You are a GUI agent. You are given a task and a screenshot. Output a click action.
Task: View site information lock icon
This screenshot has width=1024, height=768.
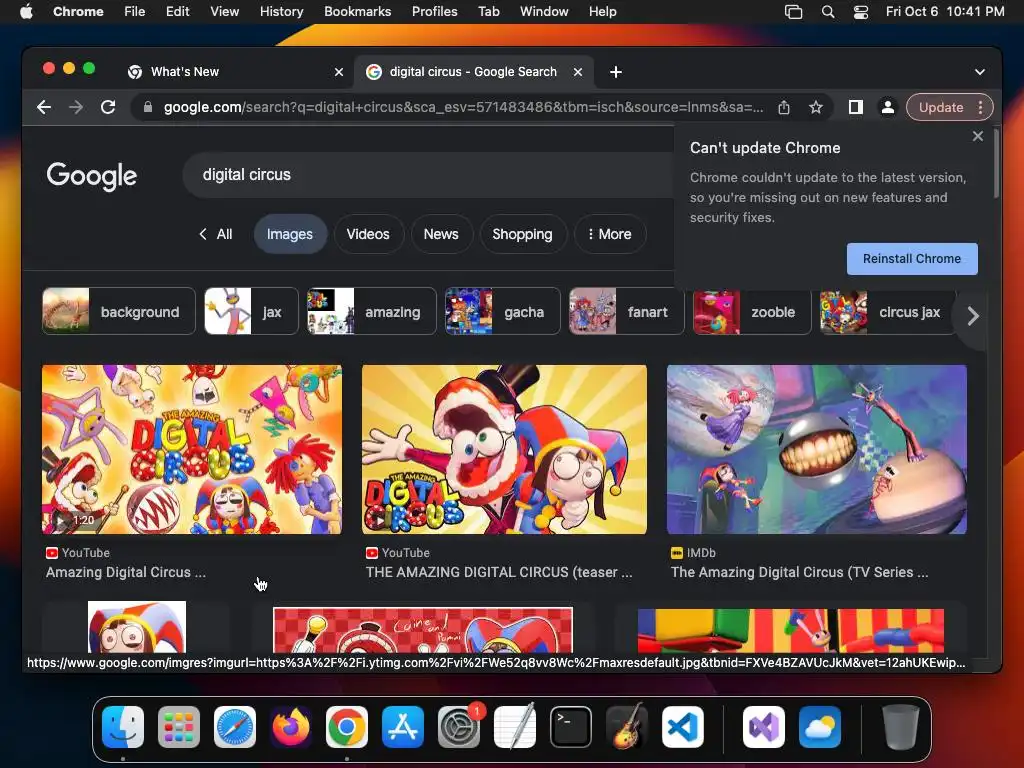coord(148,107)
